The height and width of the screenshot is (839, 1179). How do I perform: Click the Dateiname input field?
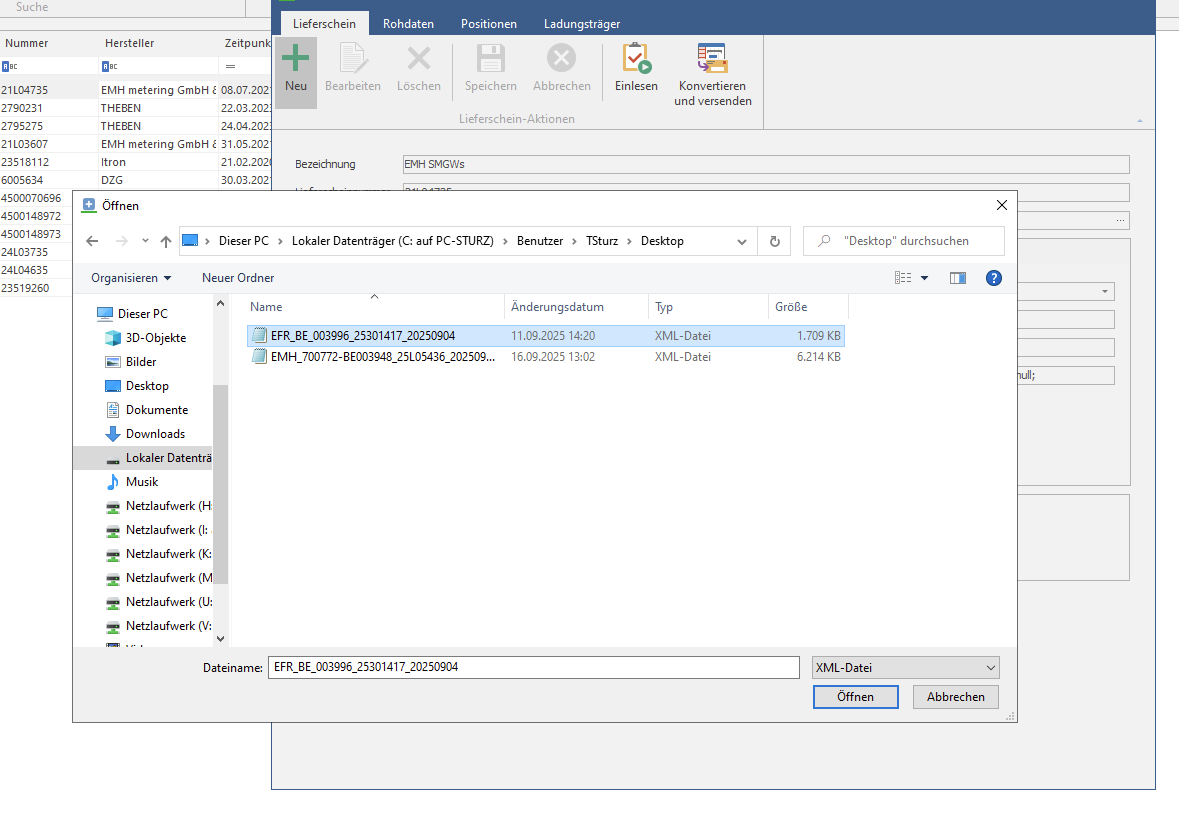[x=533, y=668]
